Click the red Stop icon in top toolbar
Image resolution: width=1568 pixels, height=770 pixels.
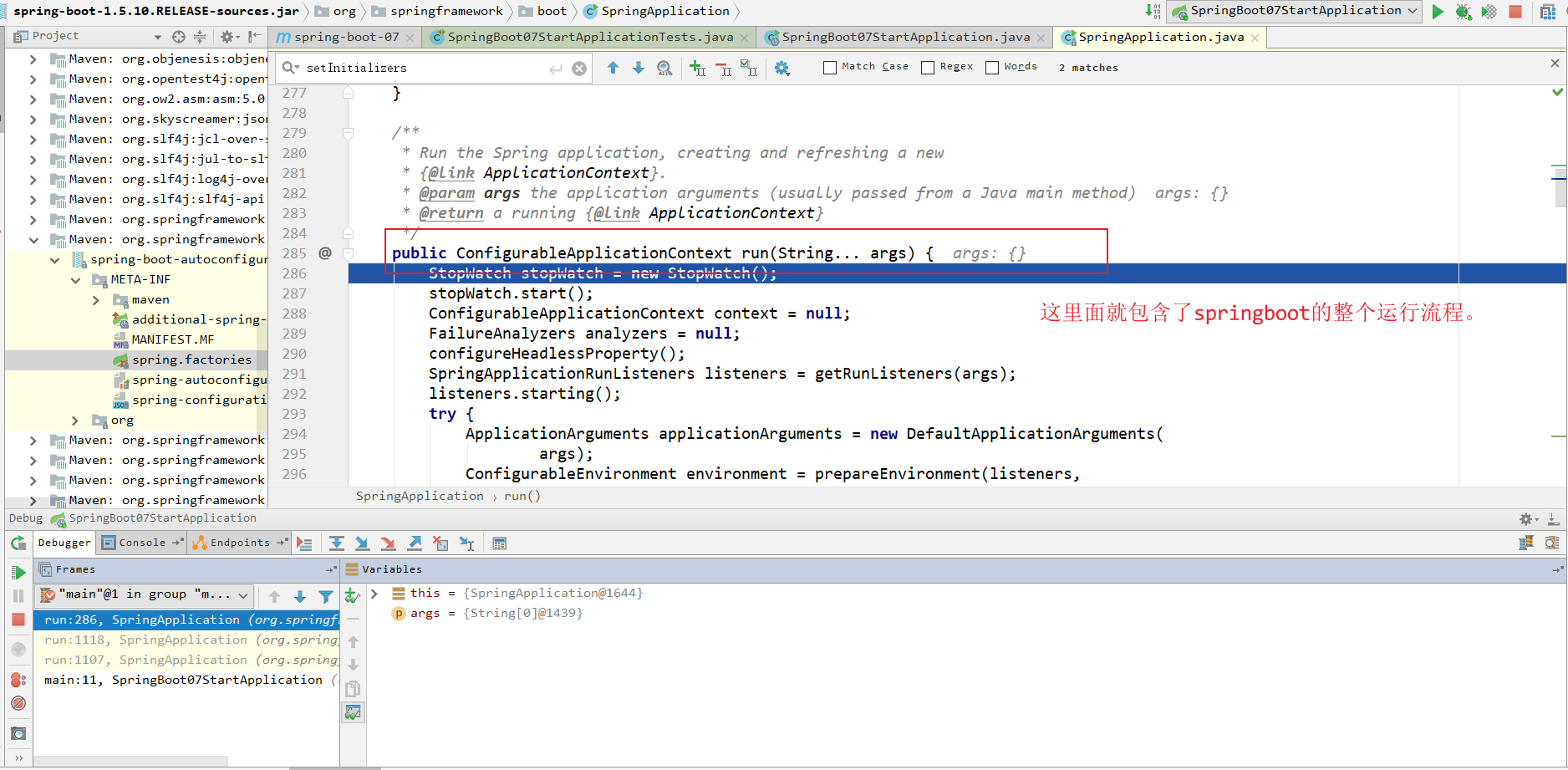click(1515, 12)
